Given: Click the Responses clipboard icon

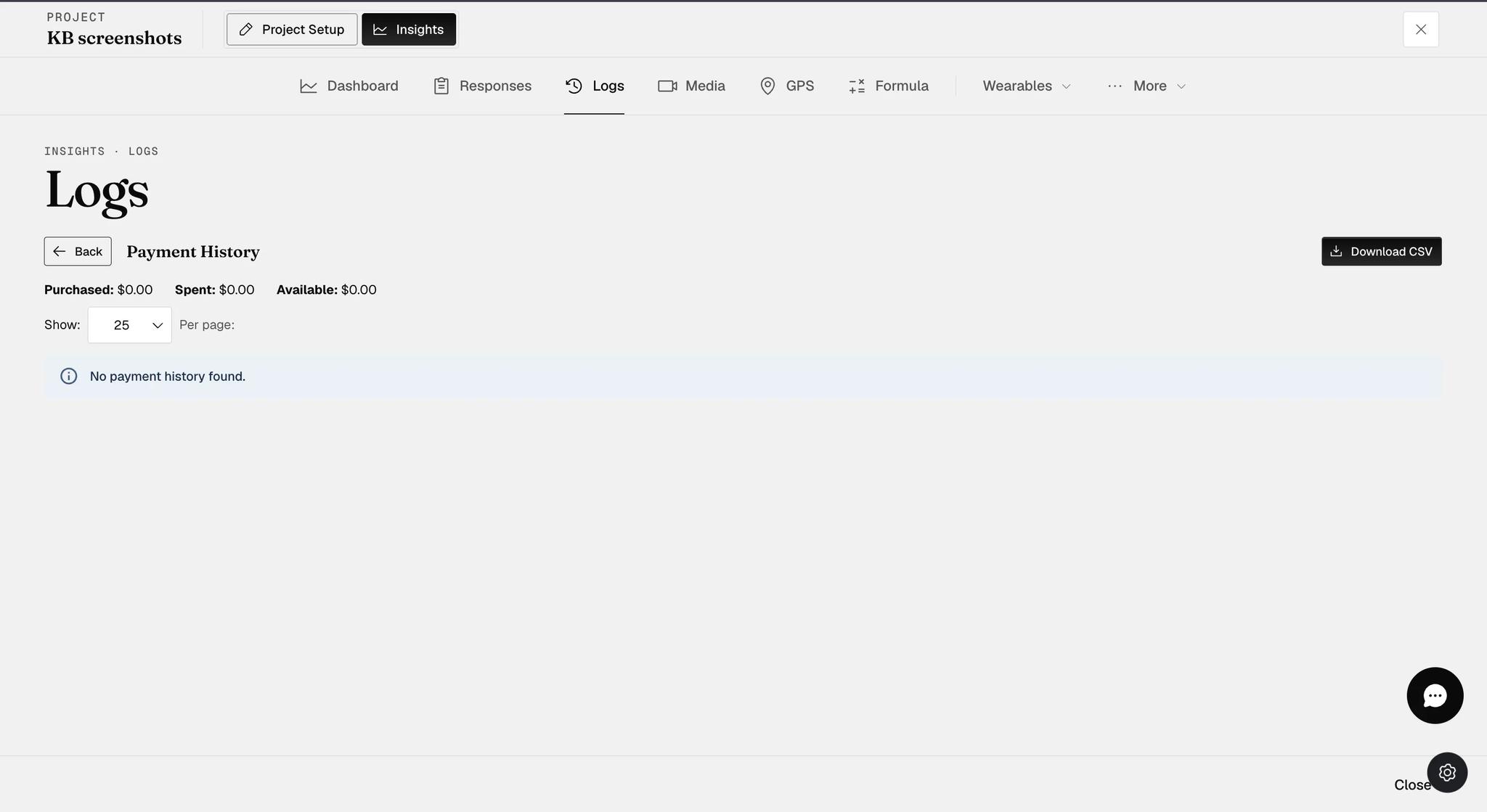Looking at the screenshot, I should tap(441, 86).
